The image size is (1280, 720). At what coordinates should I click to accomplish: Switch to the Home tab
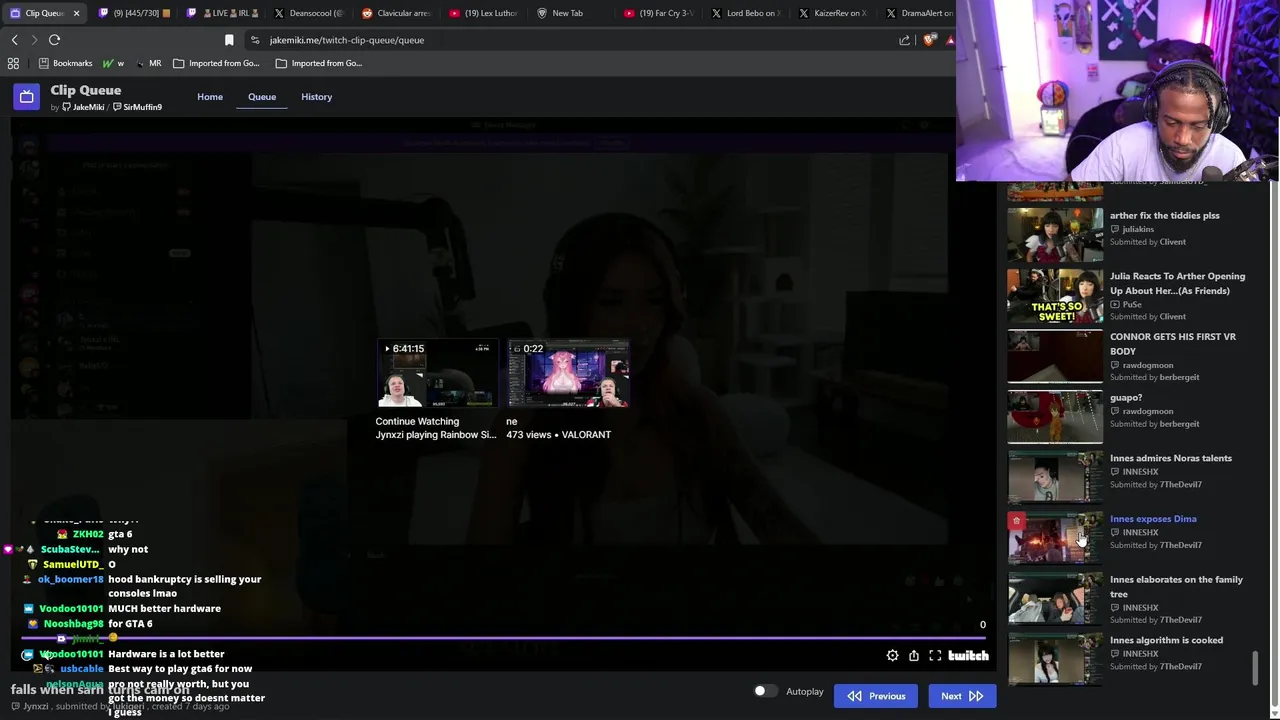pyautogui.click(x=210, y=97)
